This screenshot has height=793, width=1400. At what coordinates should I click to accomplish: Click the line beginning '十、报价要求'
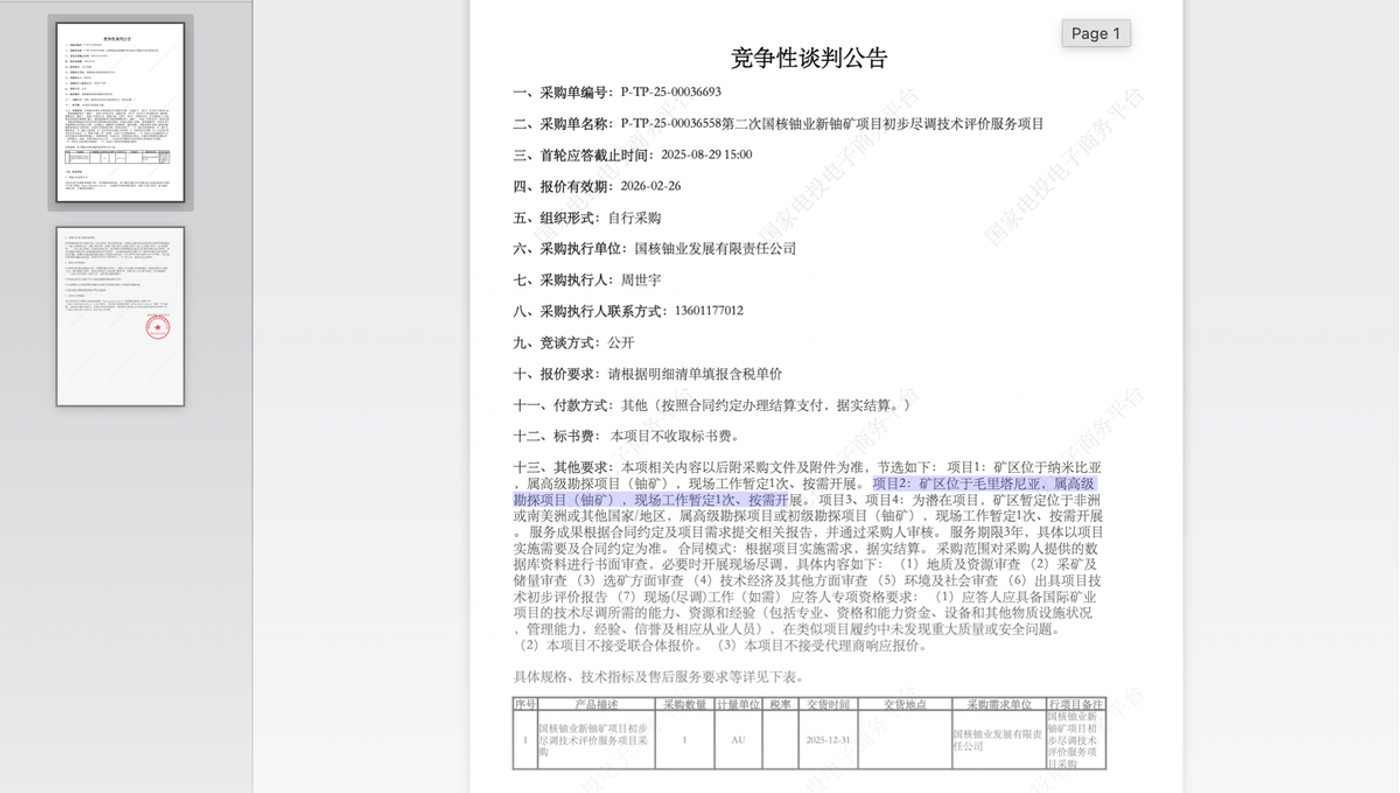pyautogui.click(x=648, y=374)
